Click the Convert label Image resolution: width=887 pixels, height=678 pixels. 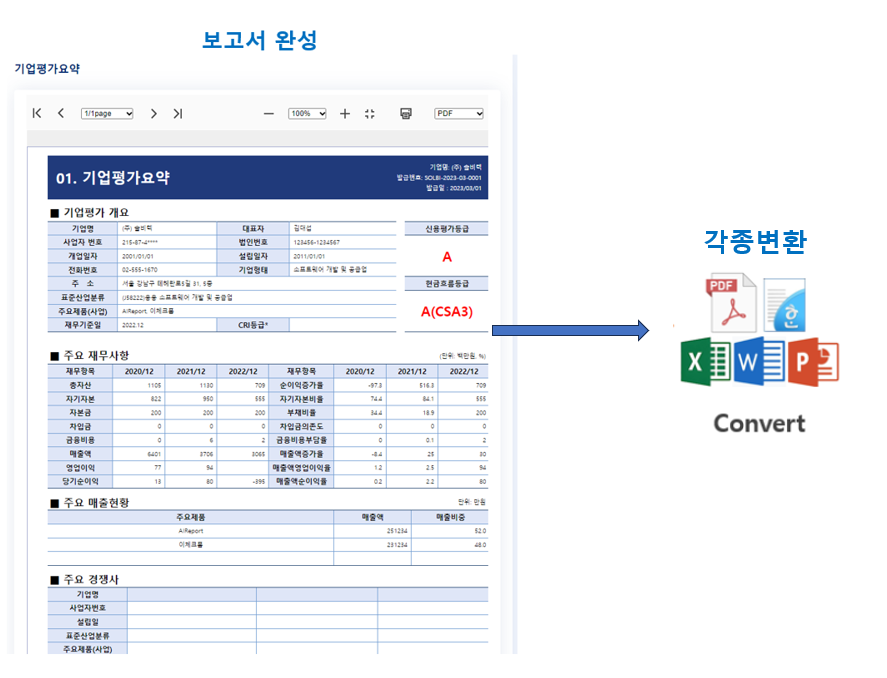(x=759, y=423)
